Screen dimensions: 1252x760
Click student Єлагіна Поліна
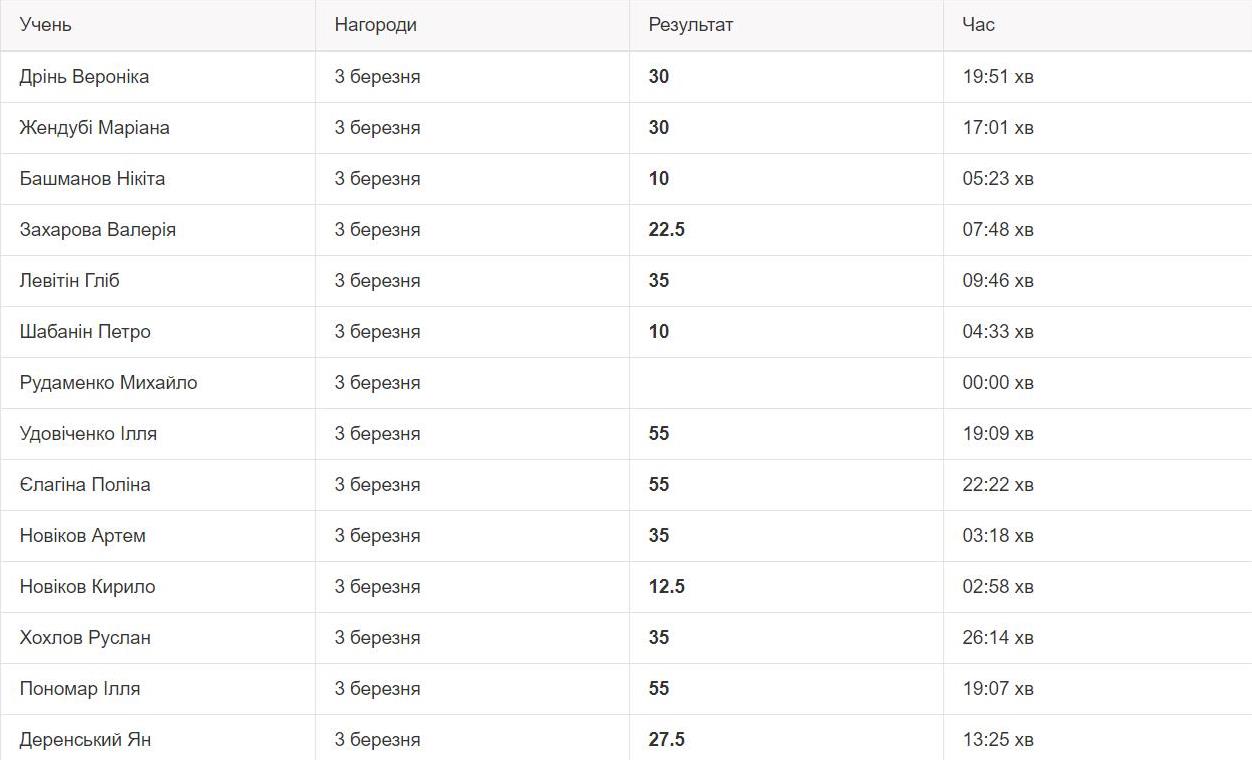point(85,485)
